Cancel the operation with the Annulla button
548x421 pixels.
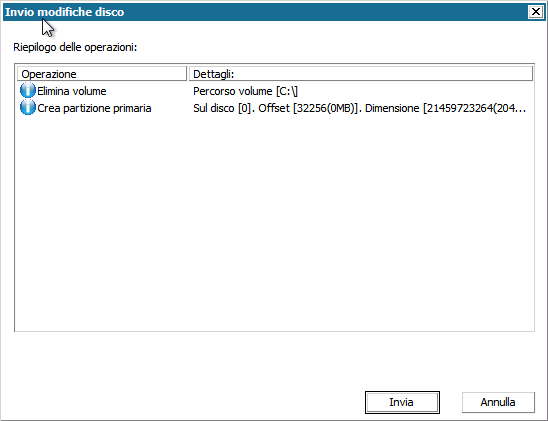(x=498, y=402)
